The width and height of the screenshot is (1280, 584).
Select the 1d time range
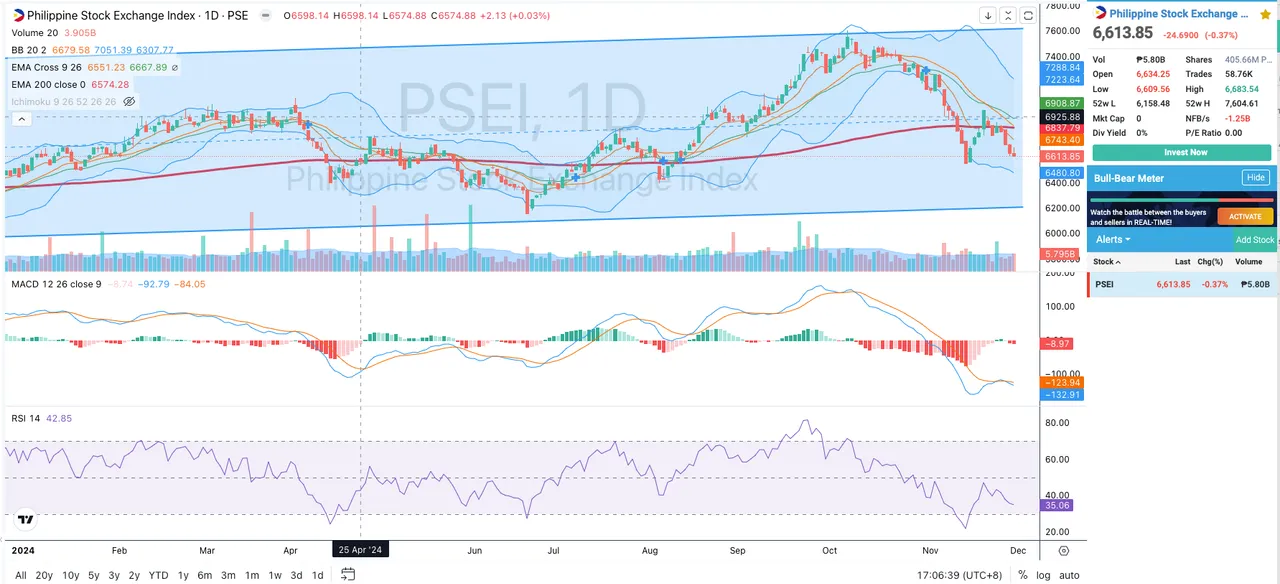click(318, 575)
